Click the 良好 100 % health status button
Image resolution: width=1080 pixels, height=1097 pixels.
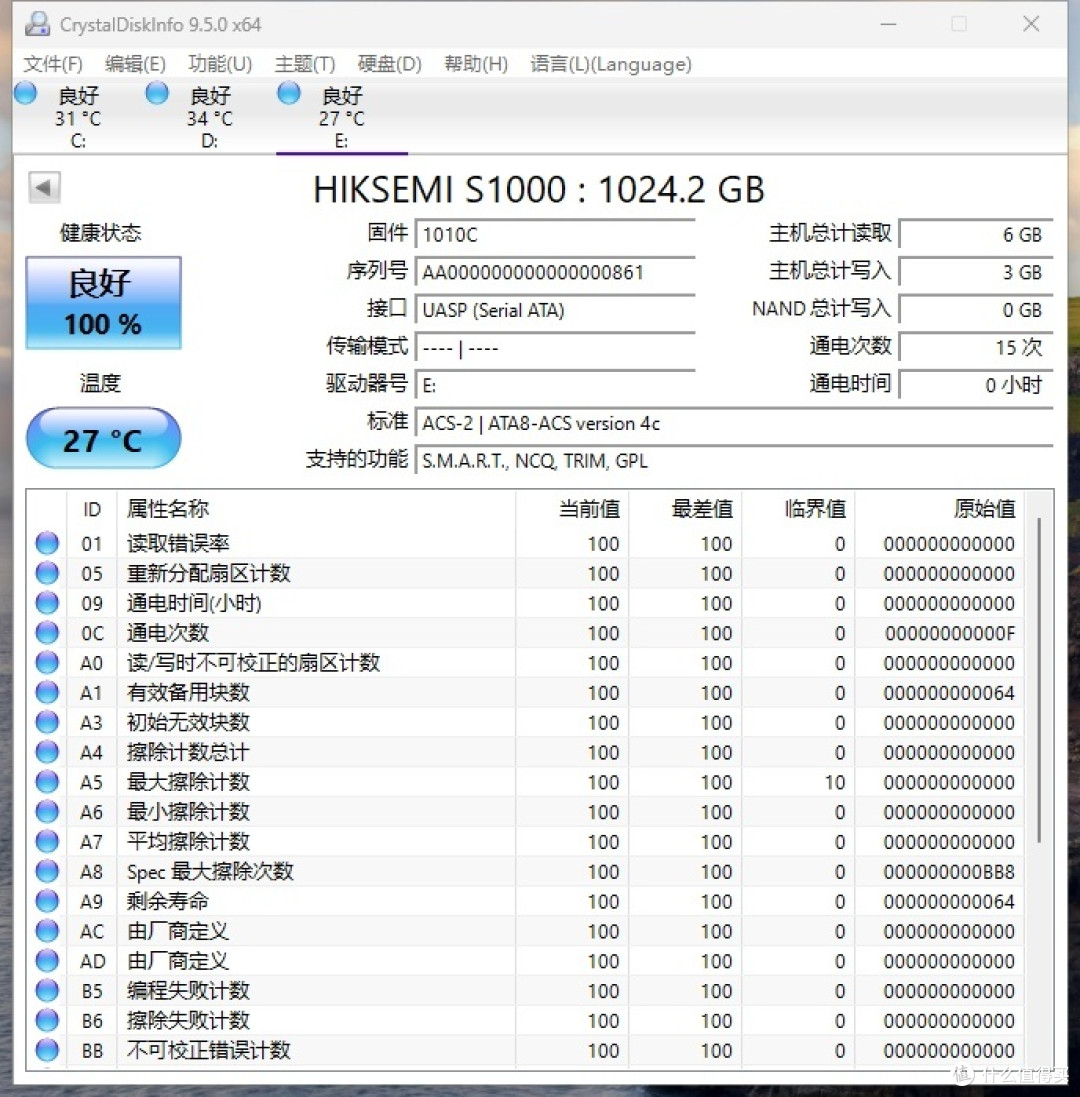pyautogui.click(x=104, y=303)
